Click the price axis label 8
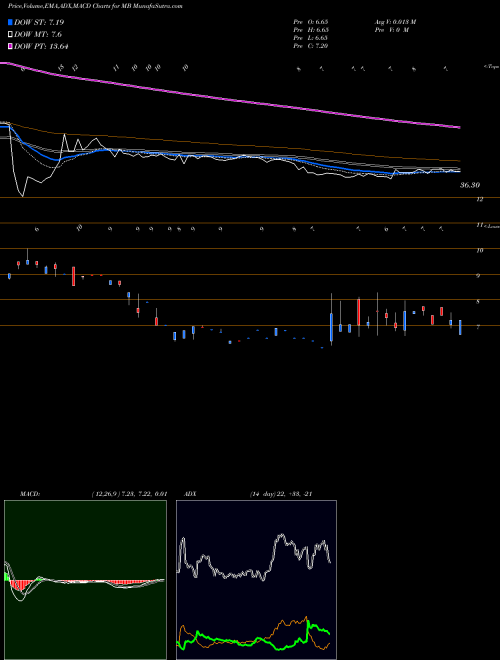Viewport: 500px width, 660px height. [478, 302]
